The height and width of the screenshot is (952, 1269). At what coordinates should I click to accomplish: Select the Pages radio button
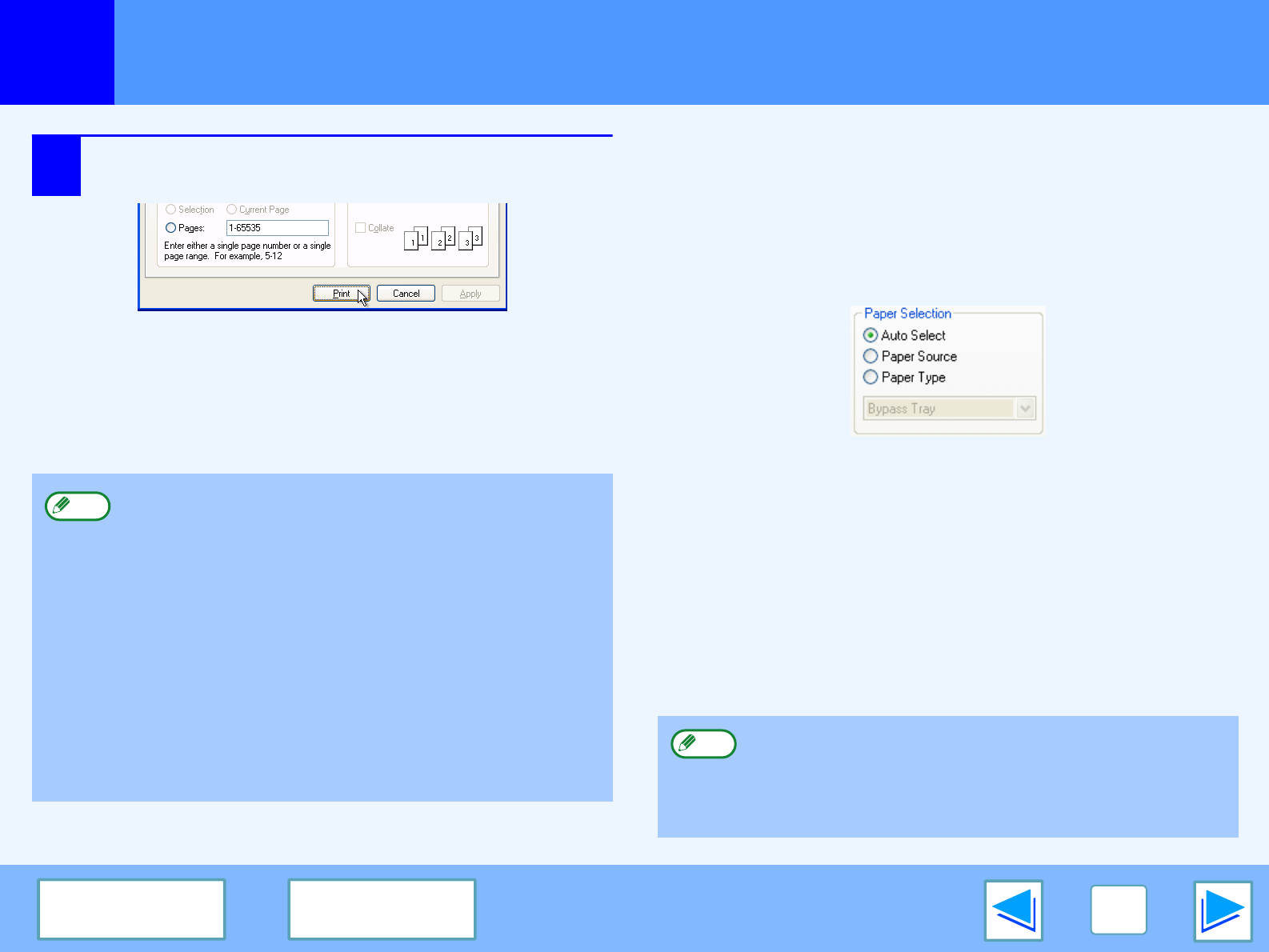tap(170, 228)
